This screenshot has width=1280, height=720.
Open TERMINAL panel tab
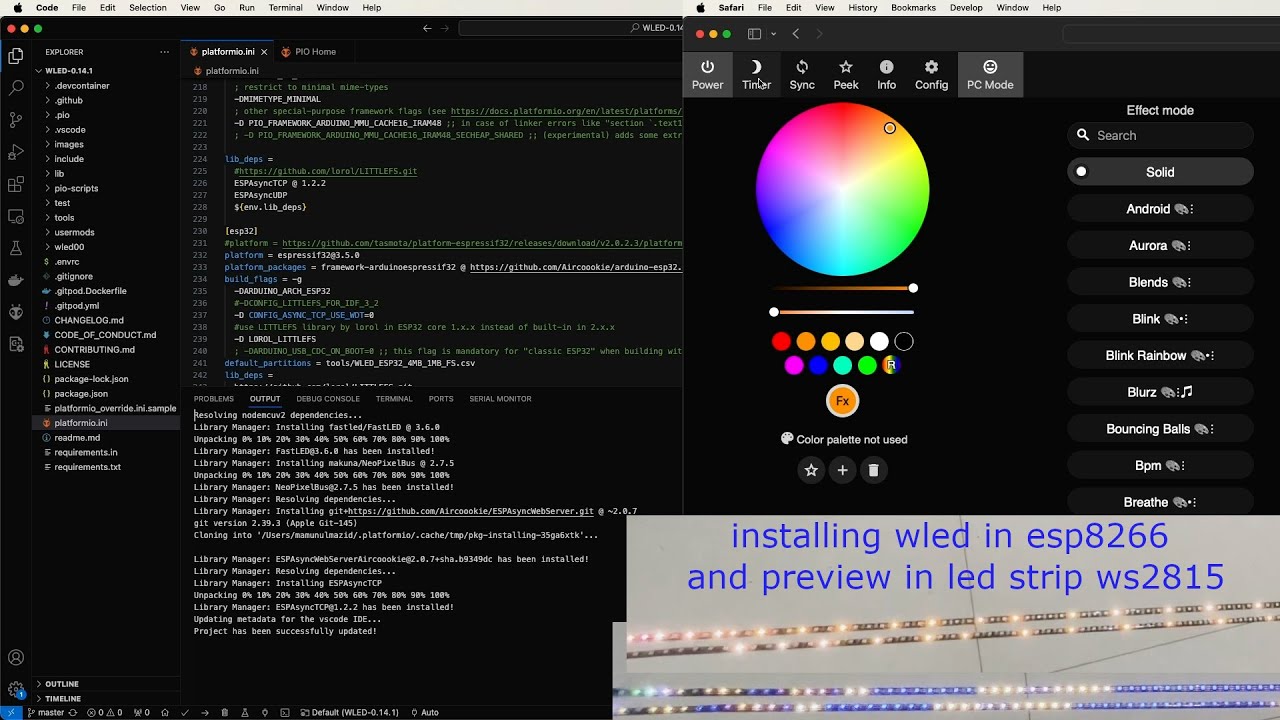(394, 399)
